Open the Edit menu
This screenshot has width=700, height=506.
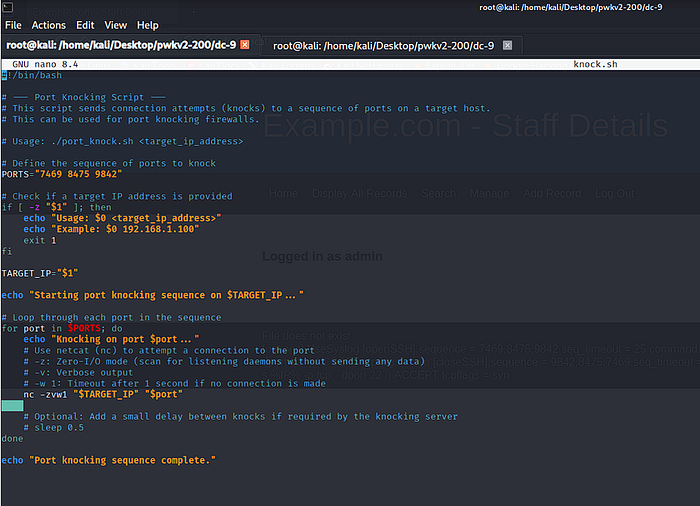[x=85, y=25]
